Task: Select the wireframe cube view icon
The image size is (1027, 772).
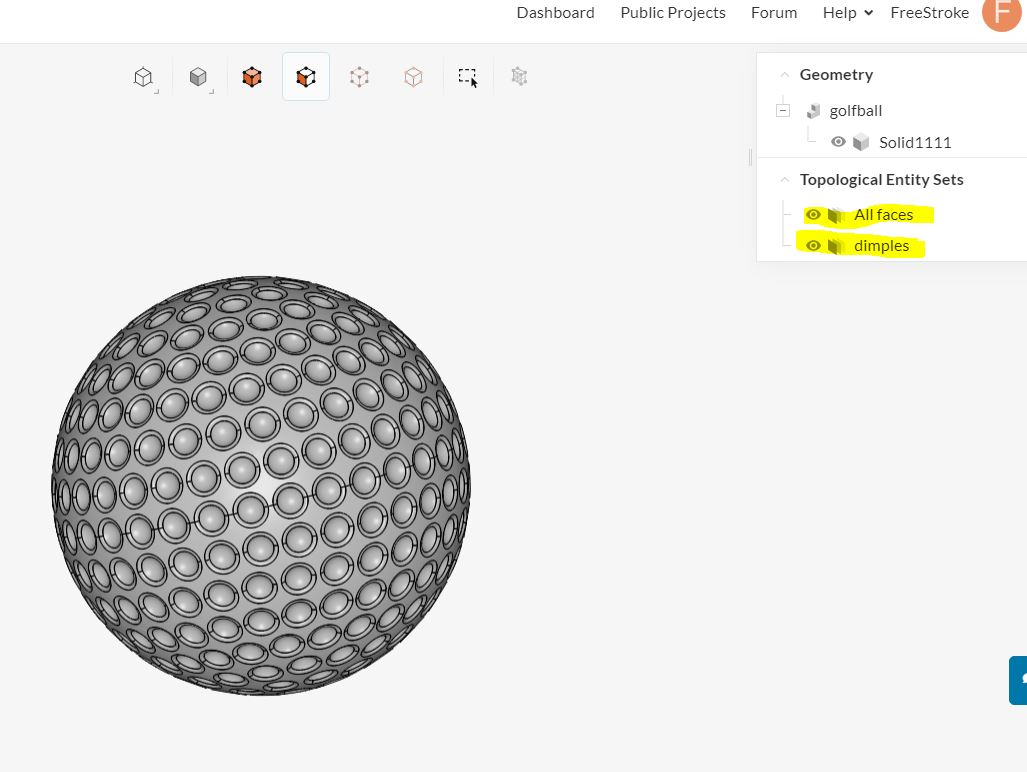Action: coord(143,77)
